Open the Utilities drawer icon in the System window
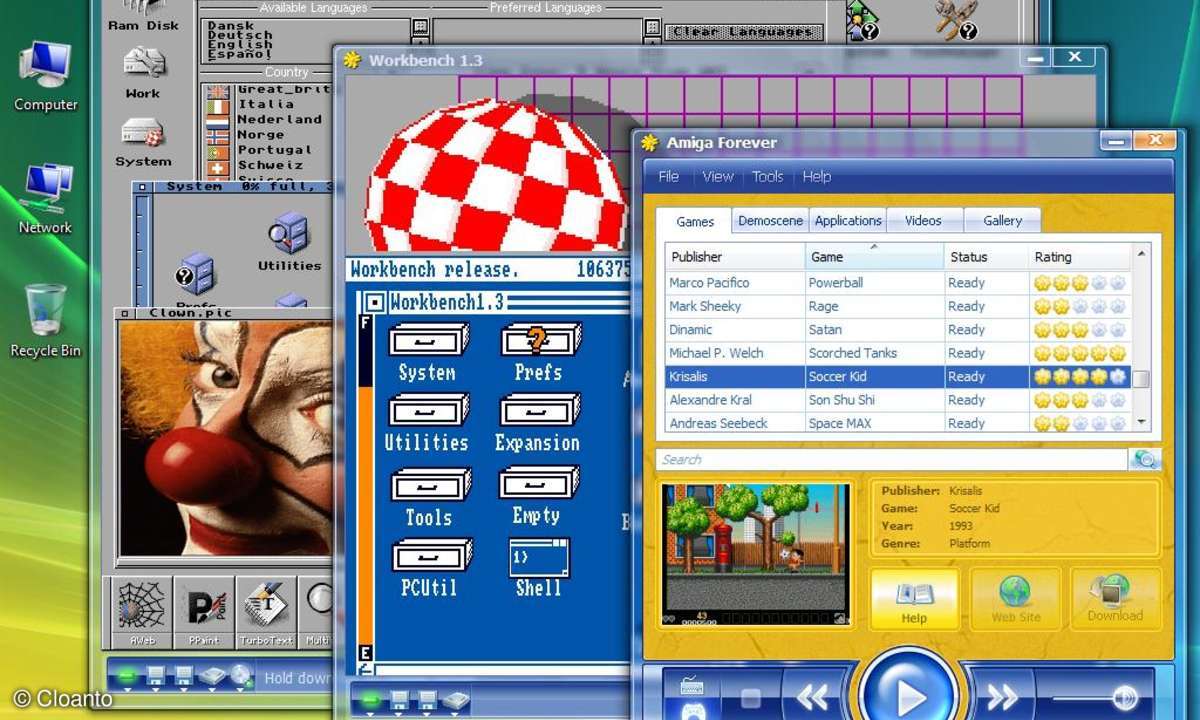 pos(289,241)
